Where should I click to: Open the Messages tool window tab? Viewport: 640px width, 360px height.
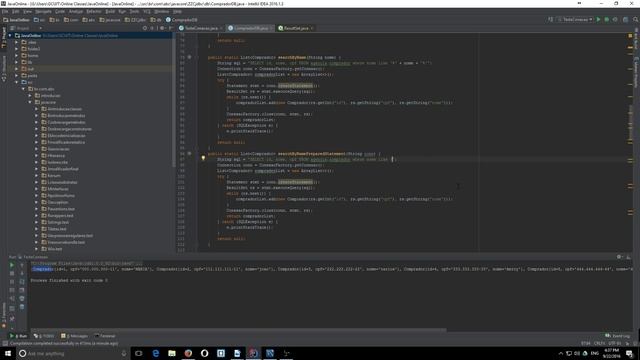(74, 336)
